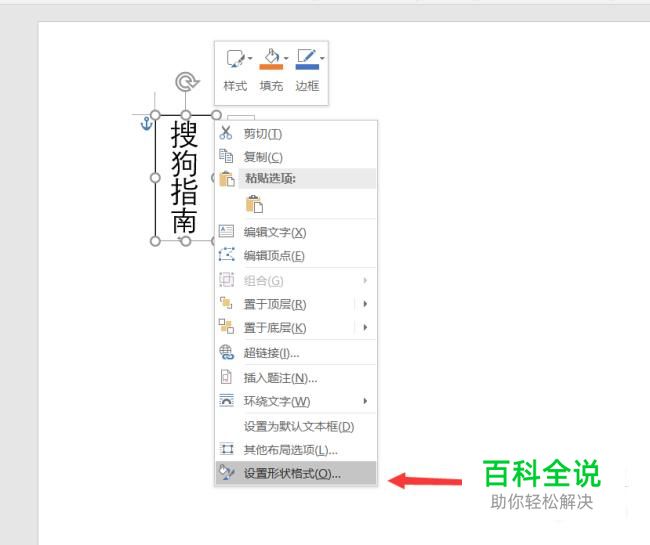The height and width of the screenshot is (545, 650).
Task: Click the 编辑文字 icon
Action: (226, 231)
